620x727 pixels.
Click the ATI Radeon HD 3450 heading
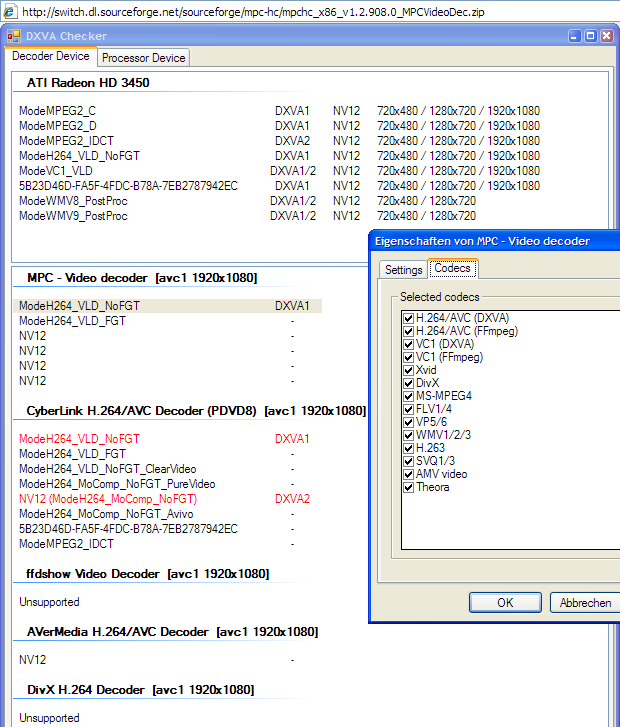point(88,83)
